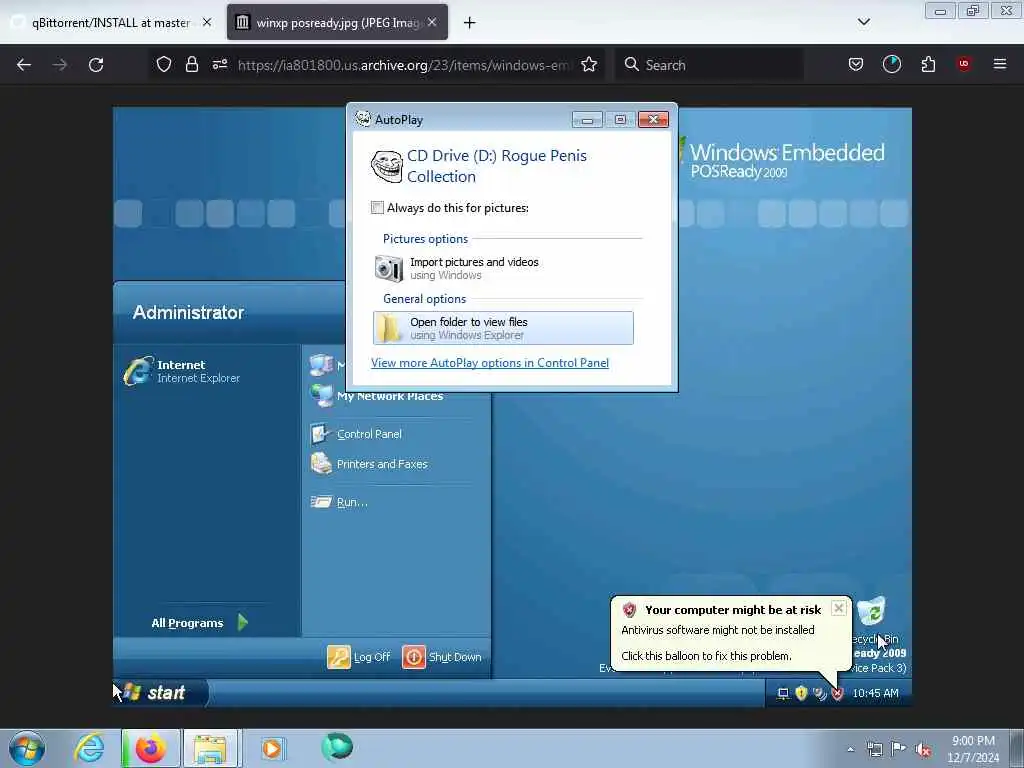Screen dimensions: 1024x768
Task: Open Printers and Faxes entry
Action: [x=370, y=464]
